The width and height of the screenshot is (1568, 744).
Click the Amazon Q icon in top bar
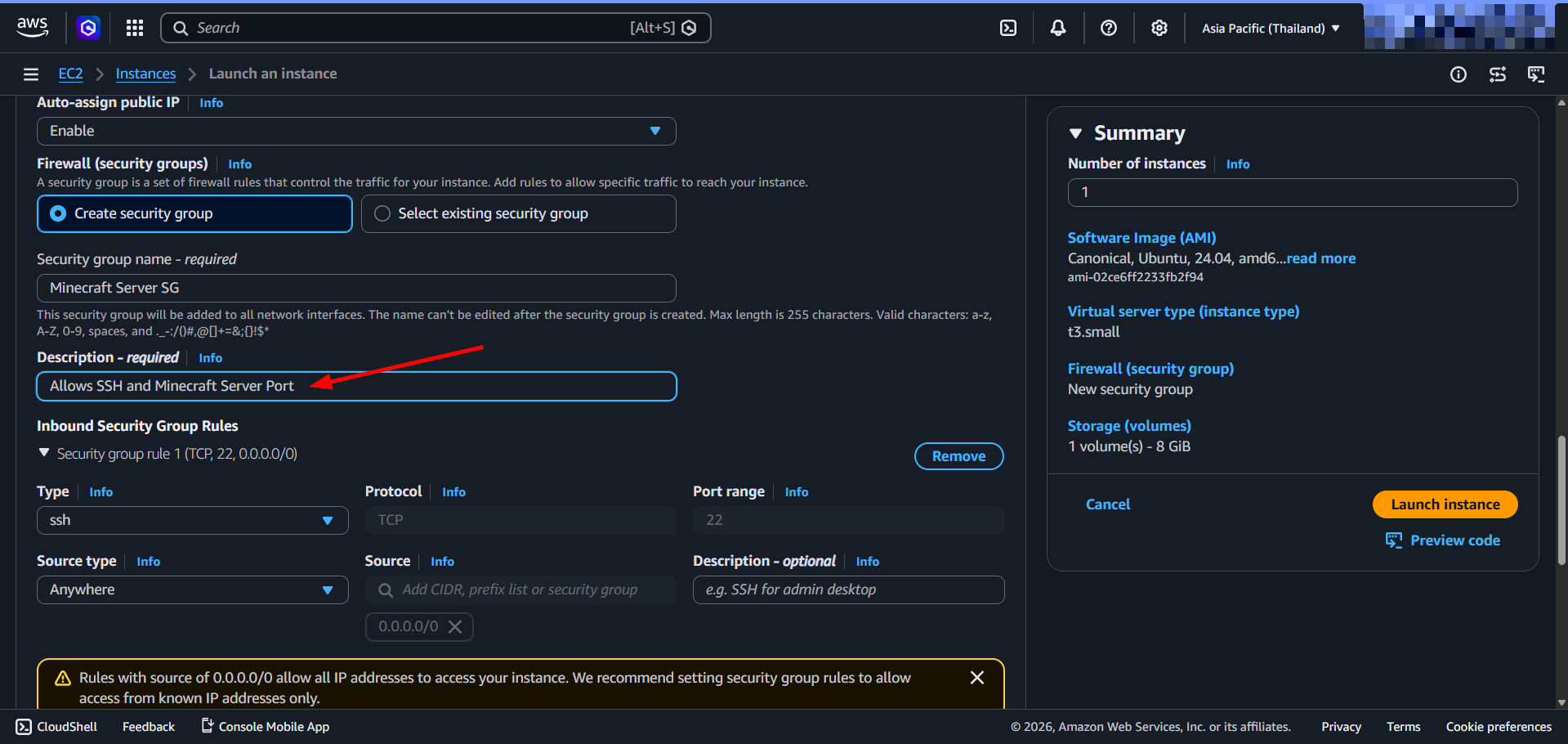click(88, 28)
